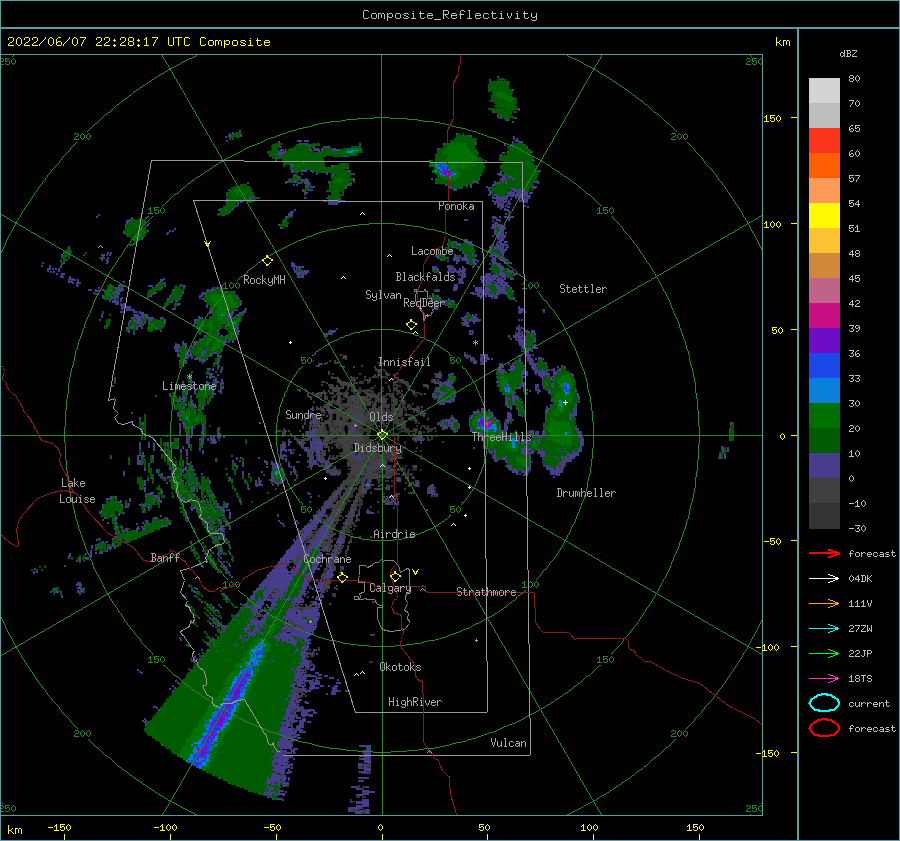Viewport: 900px width, 841px height.
Task: Click the Airdrie city label
Action: 394,534
